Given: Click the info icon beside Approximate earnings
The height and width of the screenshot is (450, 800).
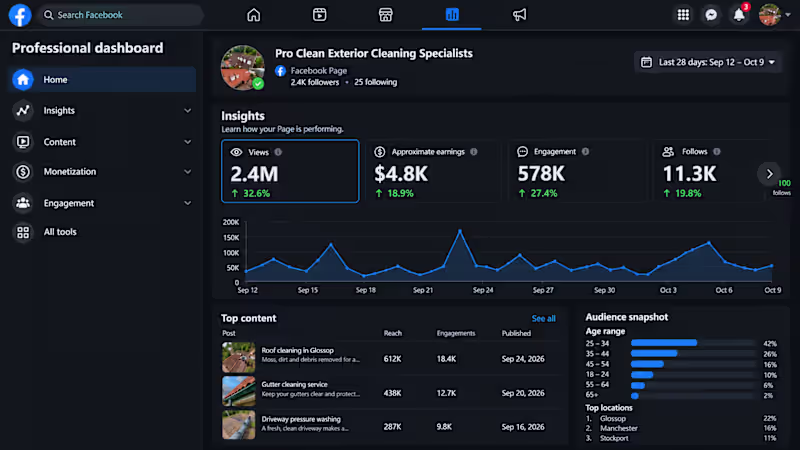Looking at the screenshot, I should (x=473, y=152).
